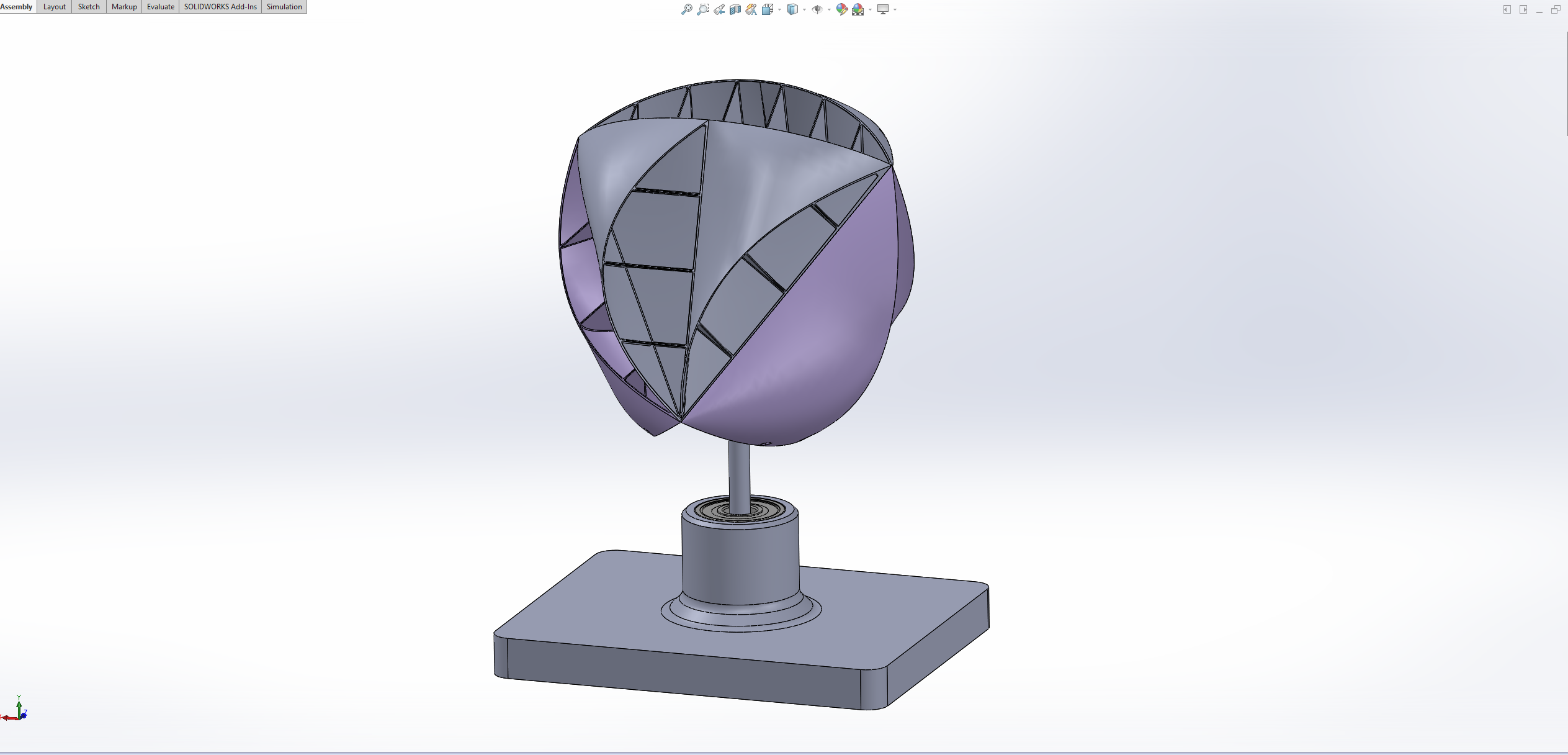Open Edit Appearance color ball tool
1568x755 pixels.
pyautogui.click(x=841, y=9)
